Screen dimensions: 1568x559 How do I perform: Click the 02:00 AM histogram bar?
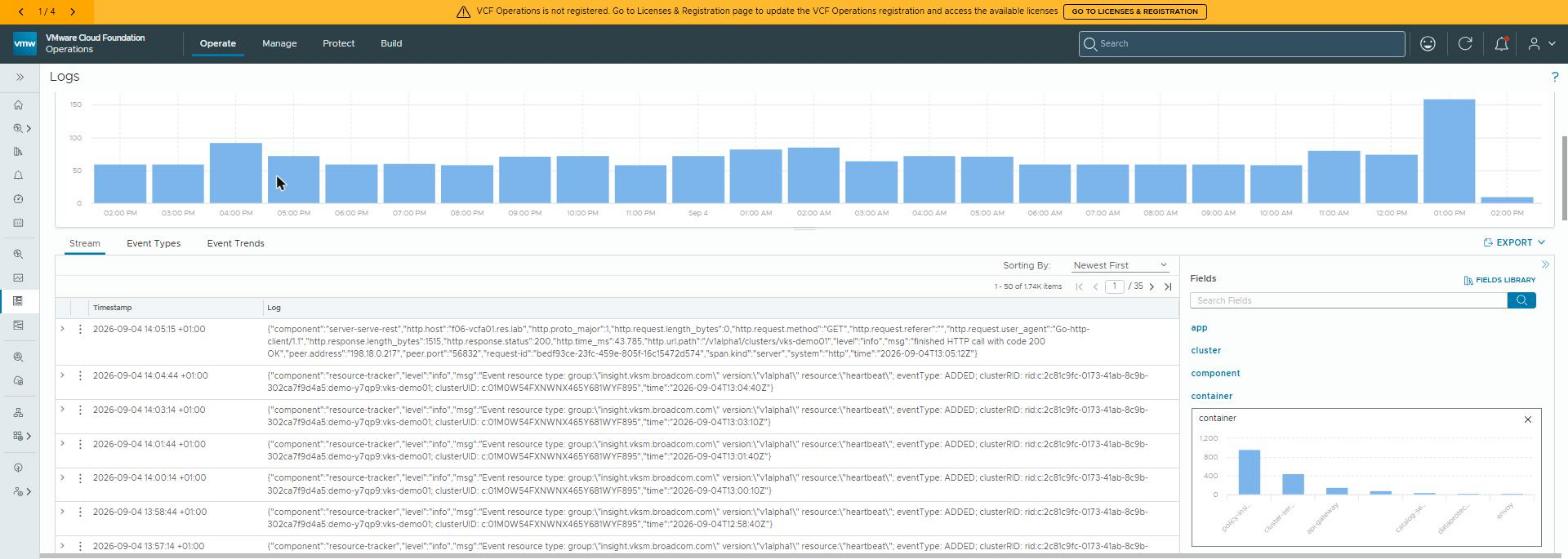click(814, 175)
